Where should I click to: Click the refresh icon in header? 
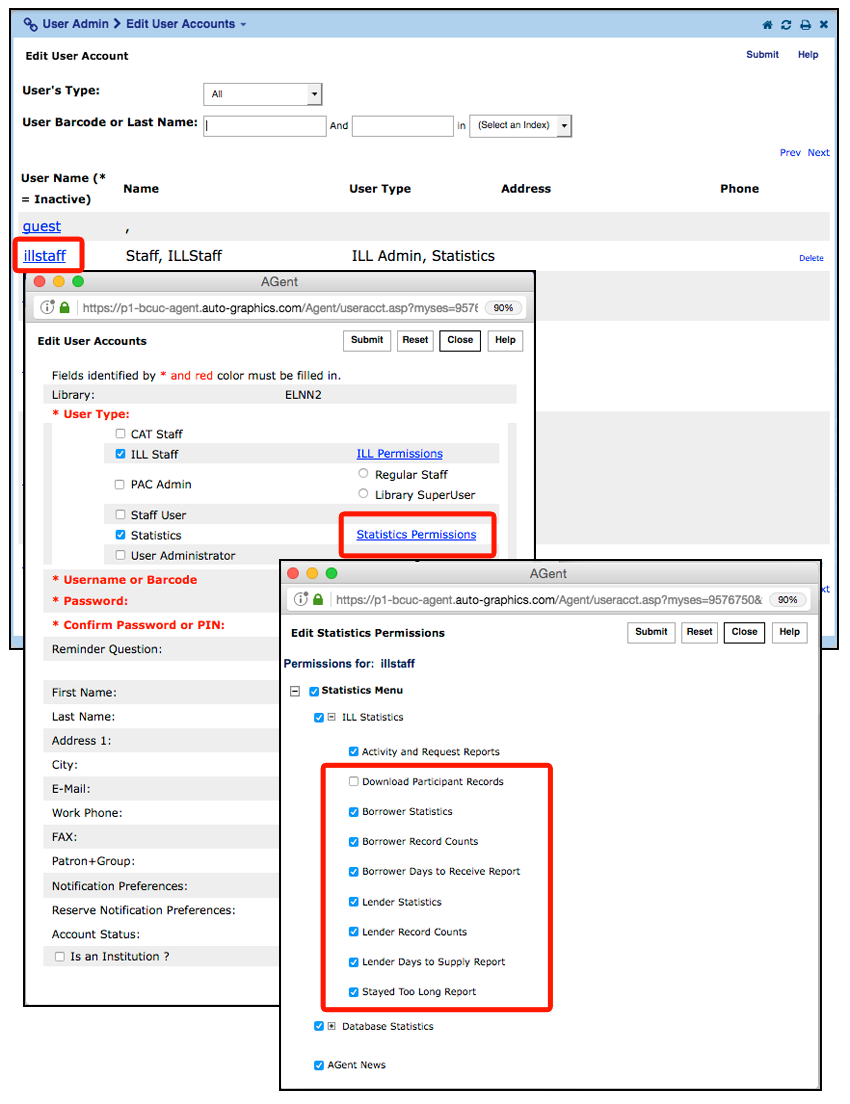(786, 25)
